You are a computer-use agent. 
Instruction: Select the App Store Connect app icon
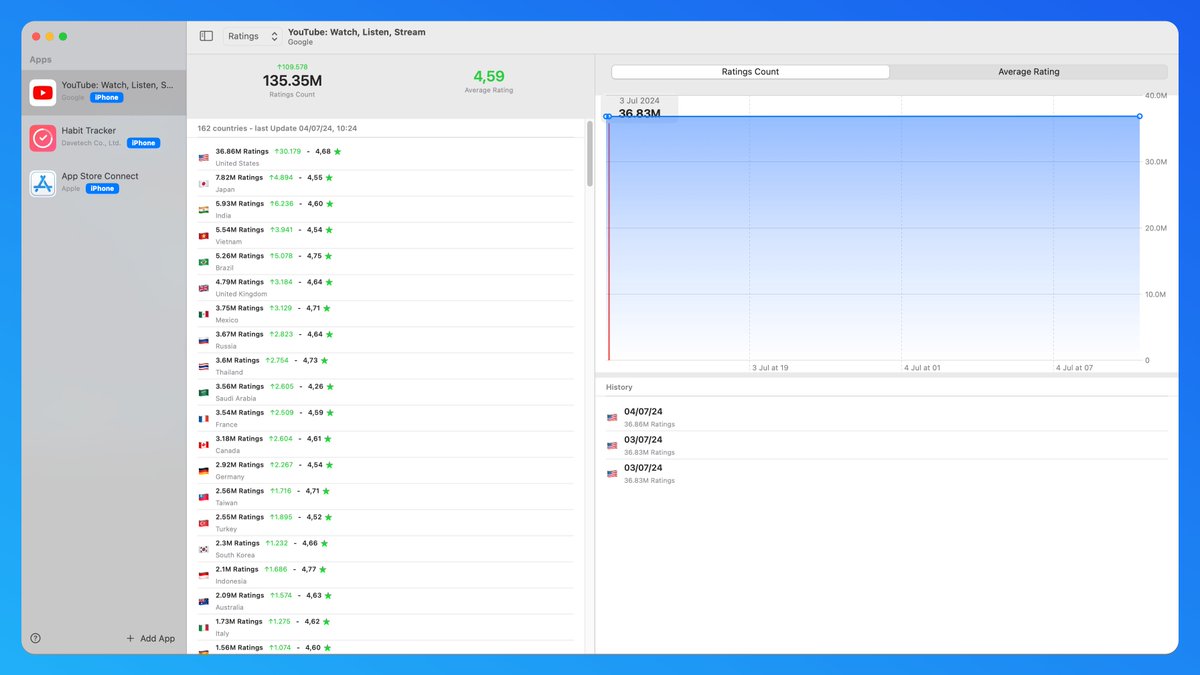[43, 184]
